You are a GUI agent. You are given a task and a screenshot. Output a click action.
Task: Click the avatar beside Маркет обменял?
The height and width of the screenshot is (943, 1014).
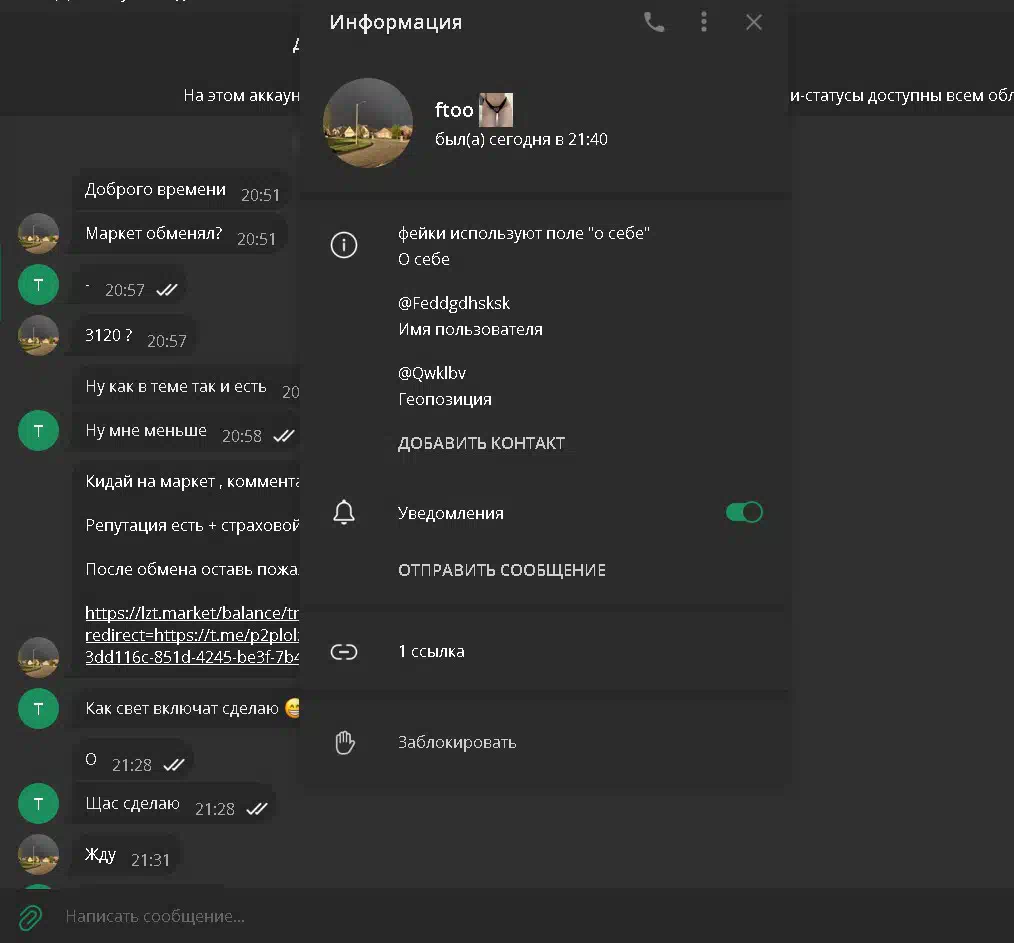pyautogui.click(x=38, y=233)
